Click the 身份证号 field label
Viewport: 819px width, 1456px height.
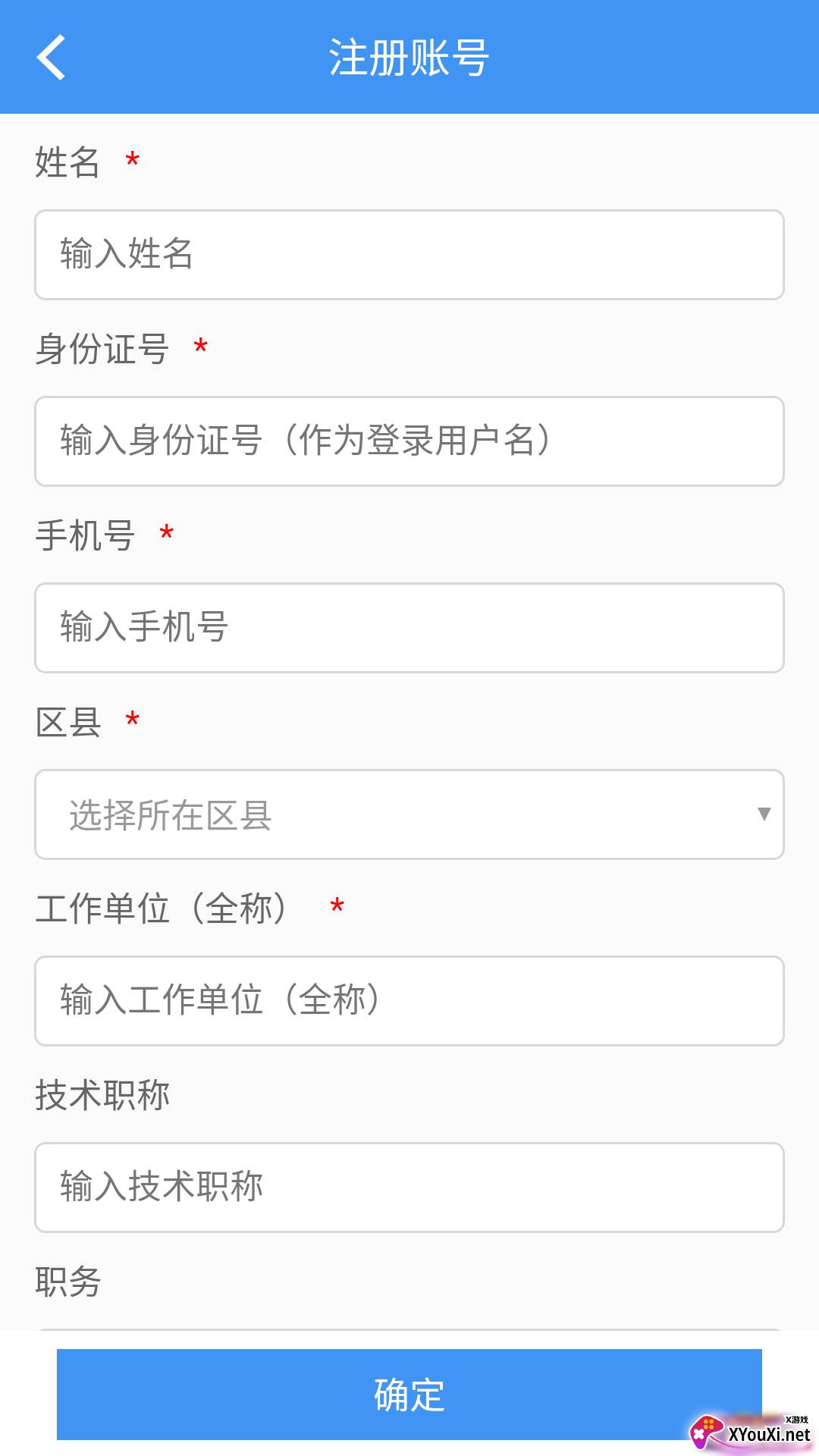coord(102,349)
